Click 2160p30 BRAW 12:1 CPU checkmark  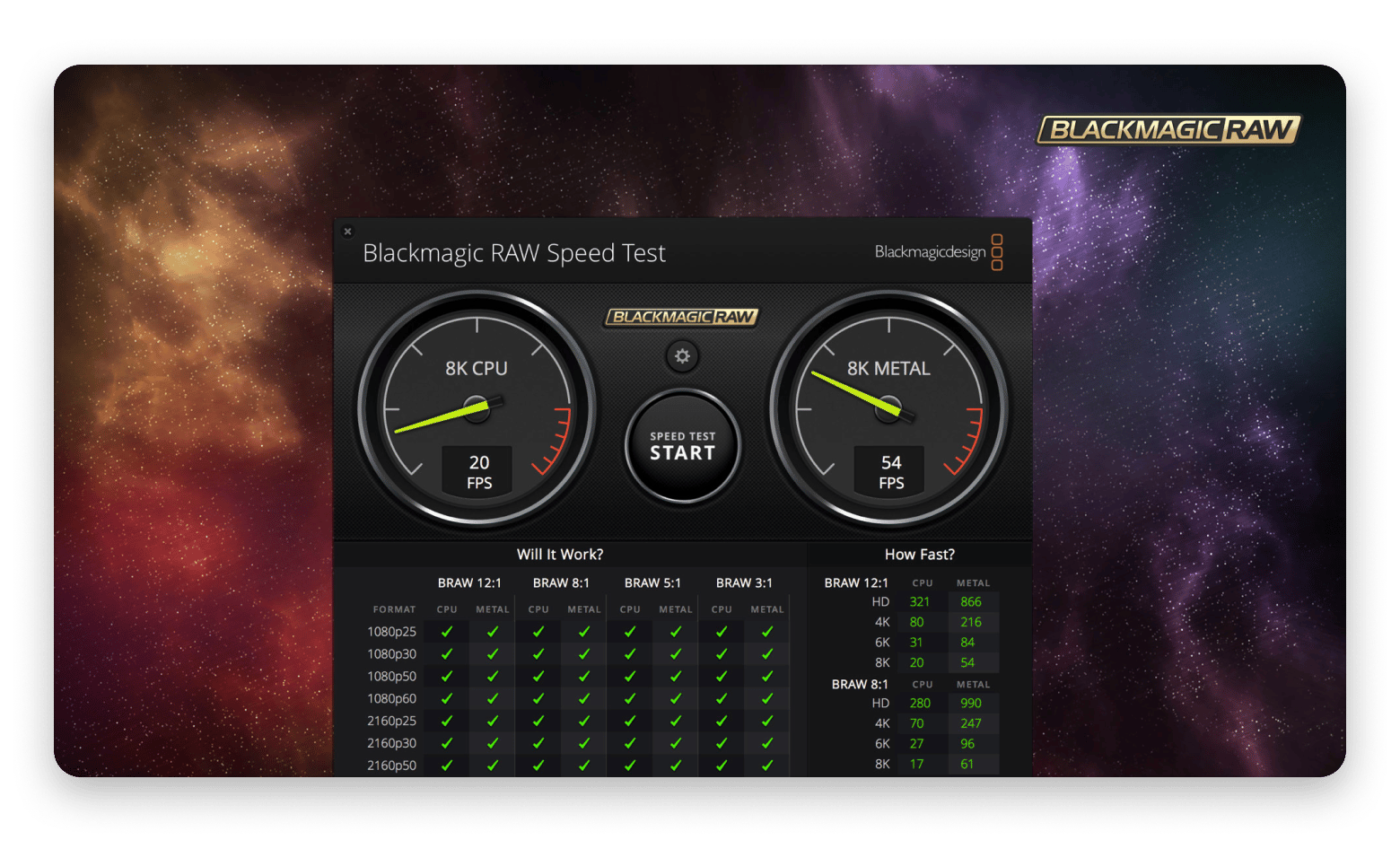pos(447,743)
